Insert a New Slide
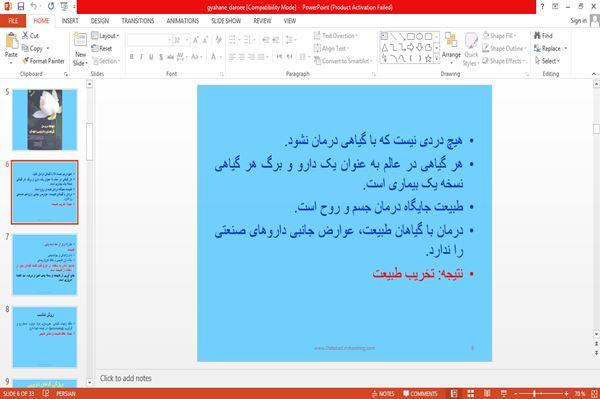600x399 pixels. point(80,49)
